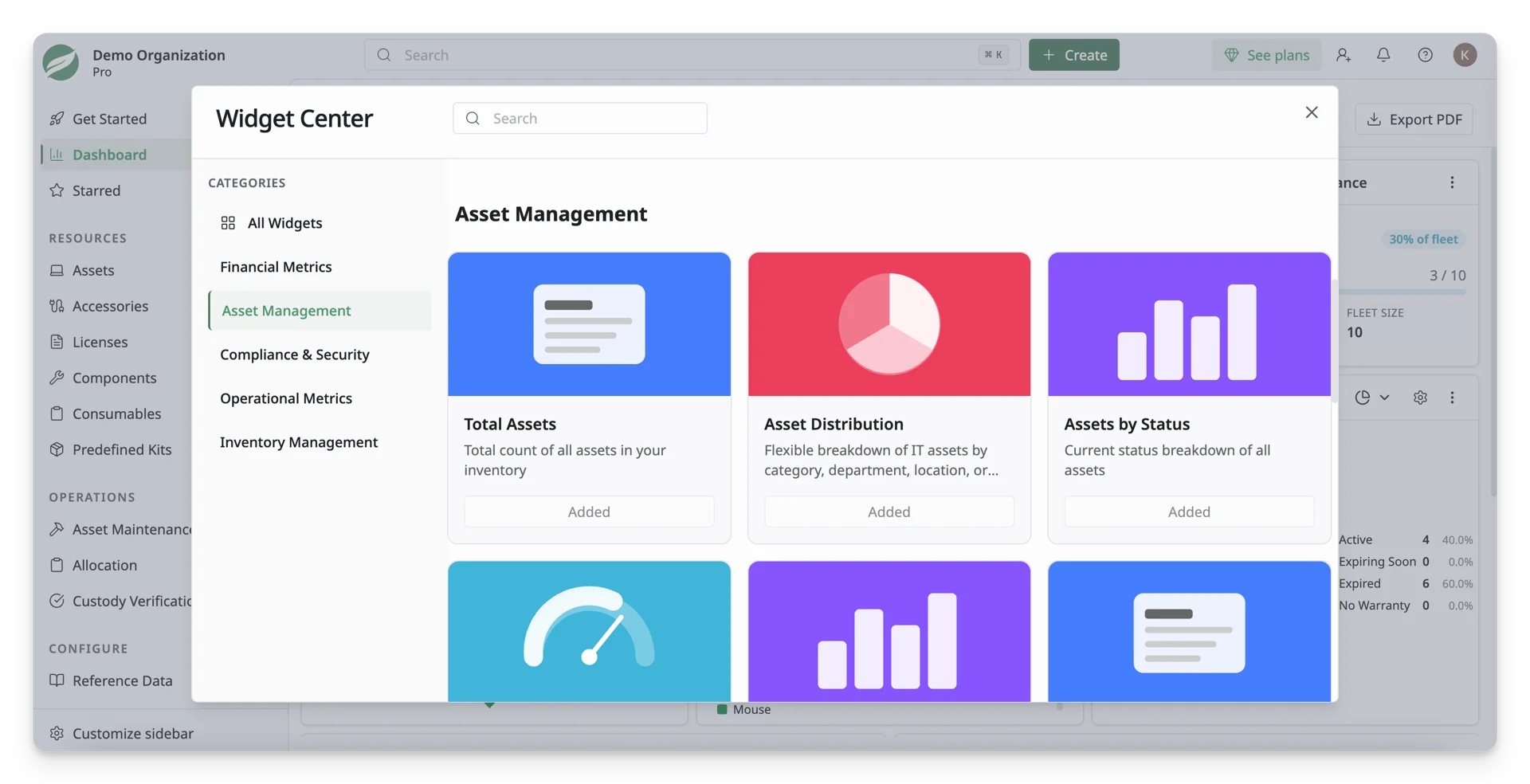1530x784 pixels.
Task: Click the '30% of fleet' badge
Action: pos(1423,239)
